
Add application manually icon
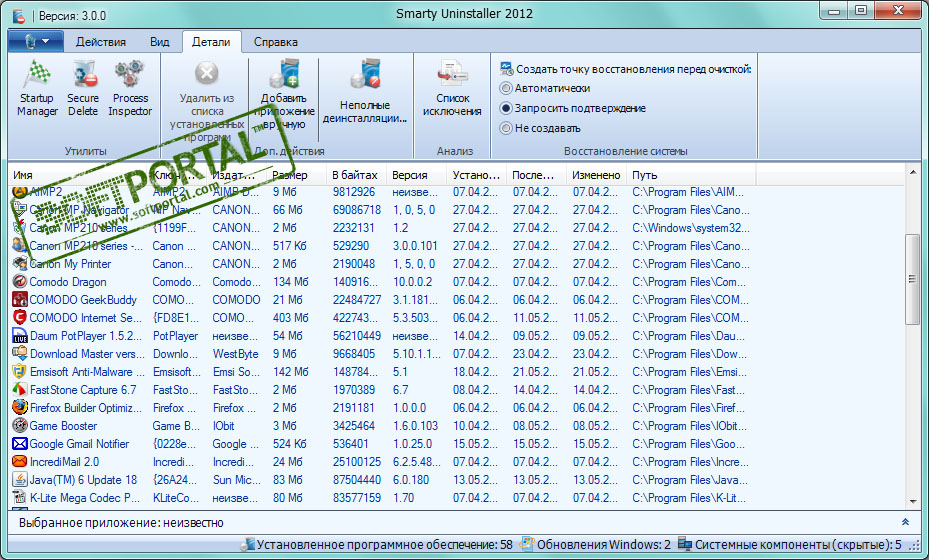(284, 73)
